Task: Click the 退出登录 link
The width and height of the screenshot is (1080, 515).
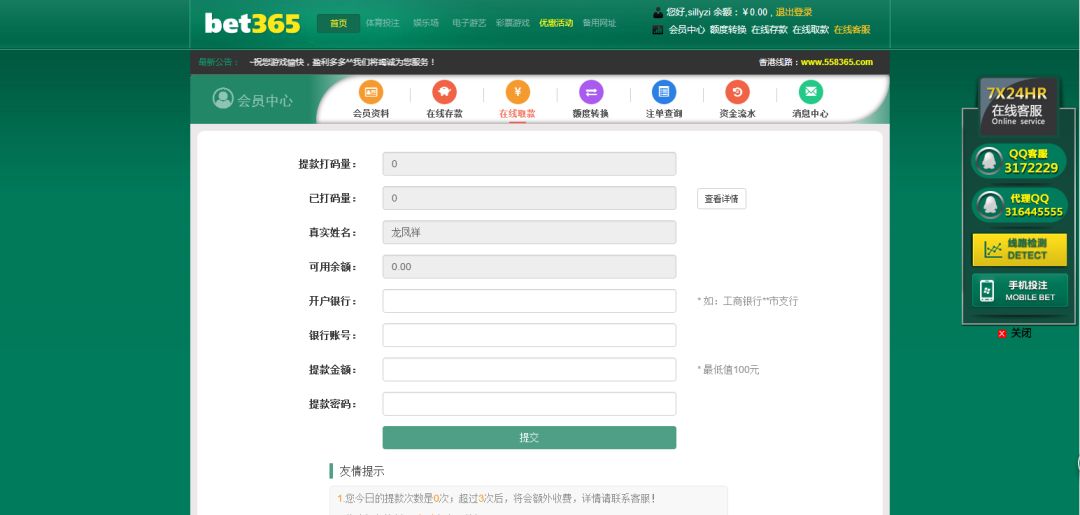Action: (794, 12)
